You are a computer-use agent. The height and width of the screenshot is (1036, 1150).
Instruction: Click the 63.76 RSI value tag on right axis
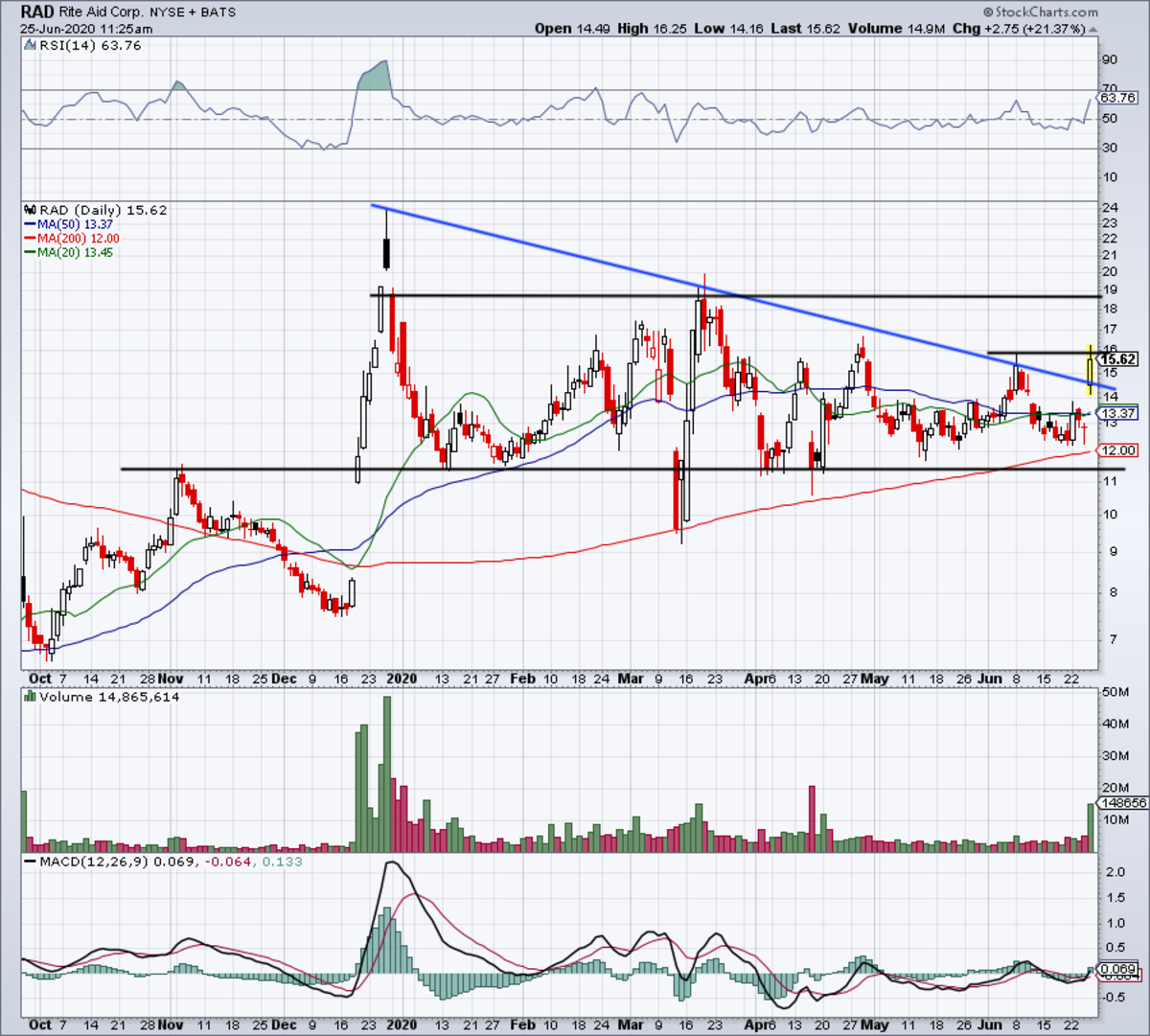pyautogui.click(x=1117, y=98)
